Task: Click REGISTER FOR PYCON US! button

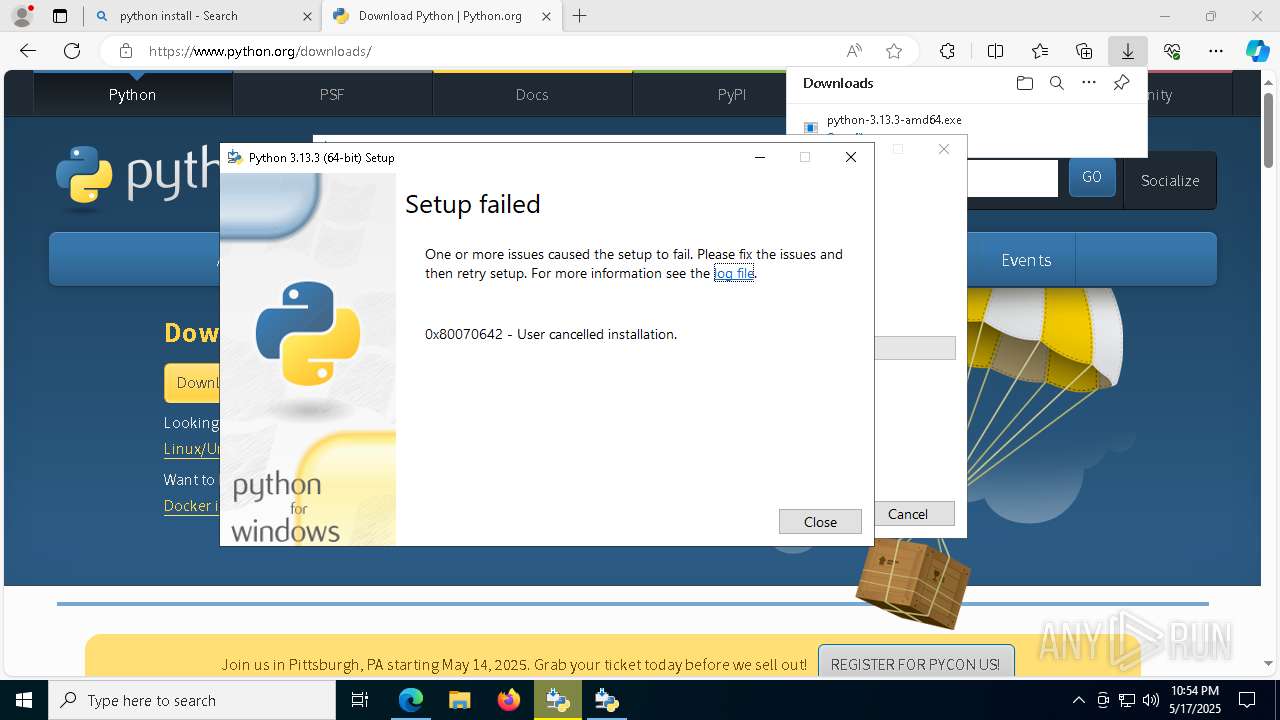Action: [915, 664]
